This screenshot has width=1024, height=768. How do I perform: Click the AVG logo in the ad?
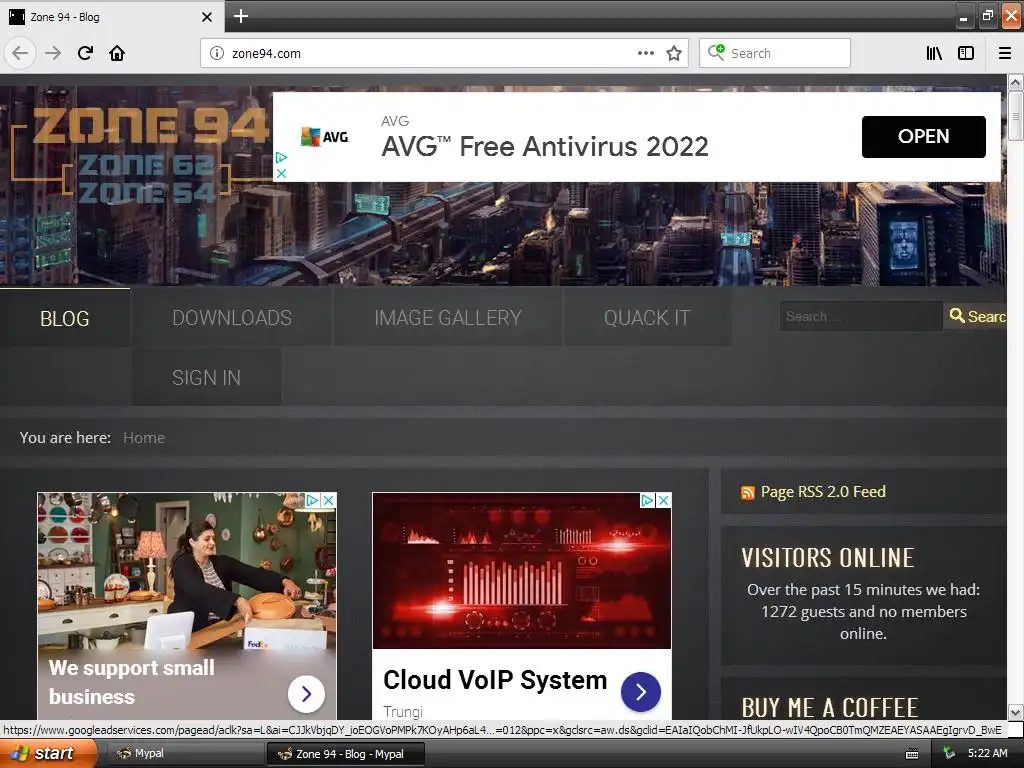pos(325,136)
